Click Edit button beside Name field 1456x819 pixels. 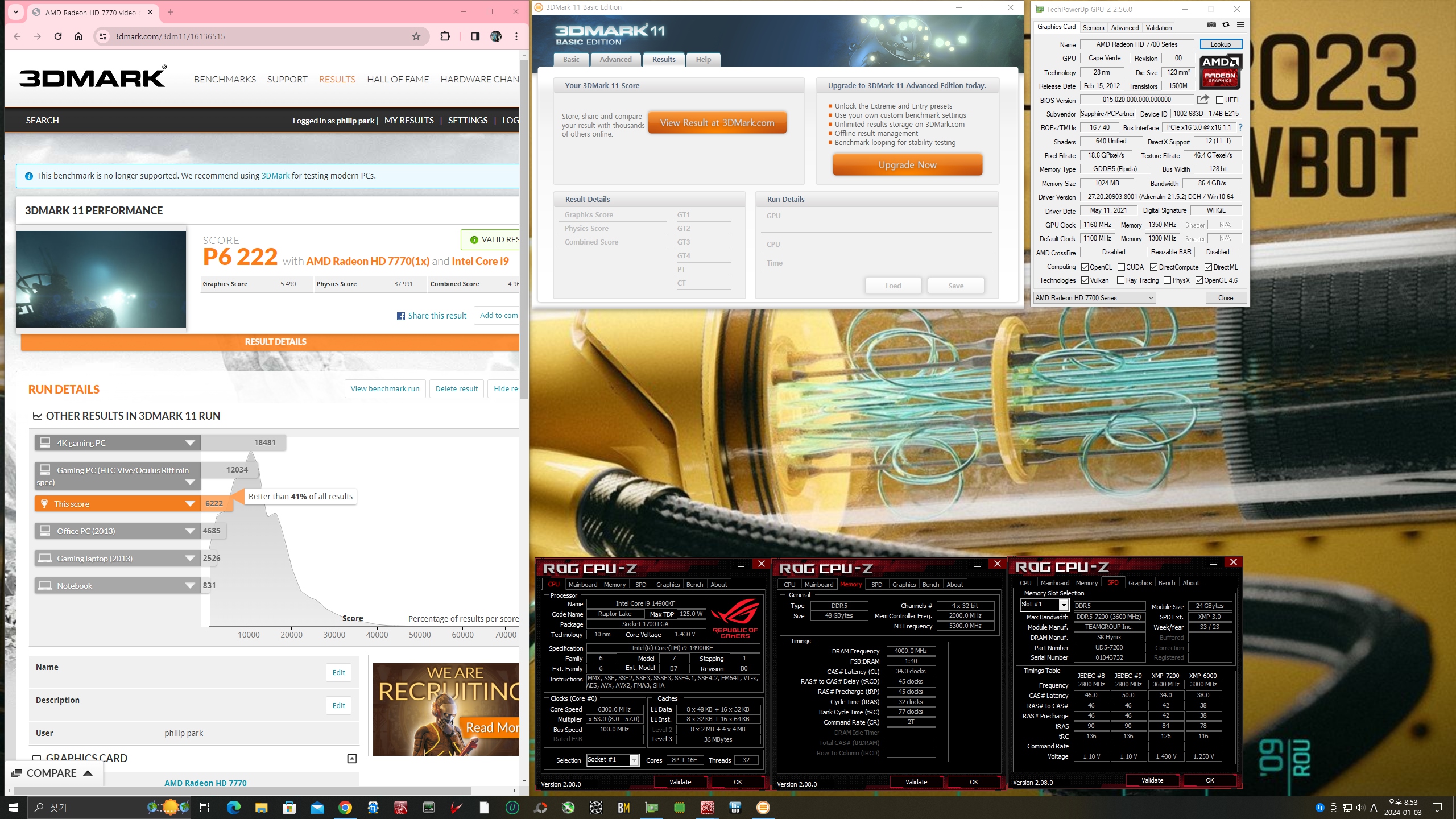click(338, 673)
